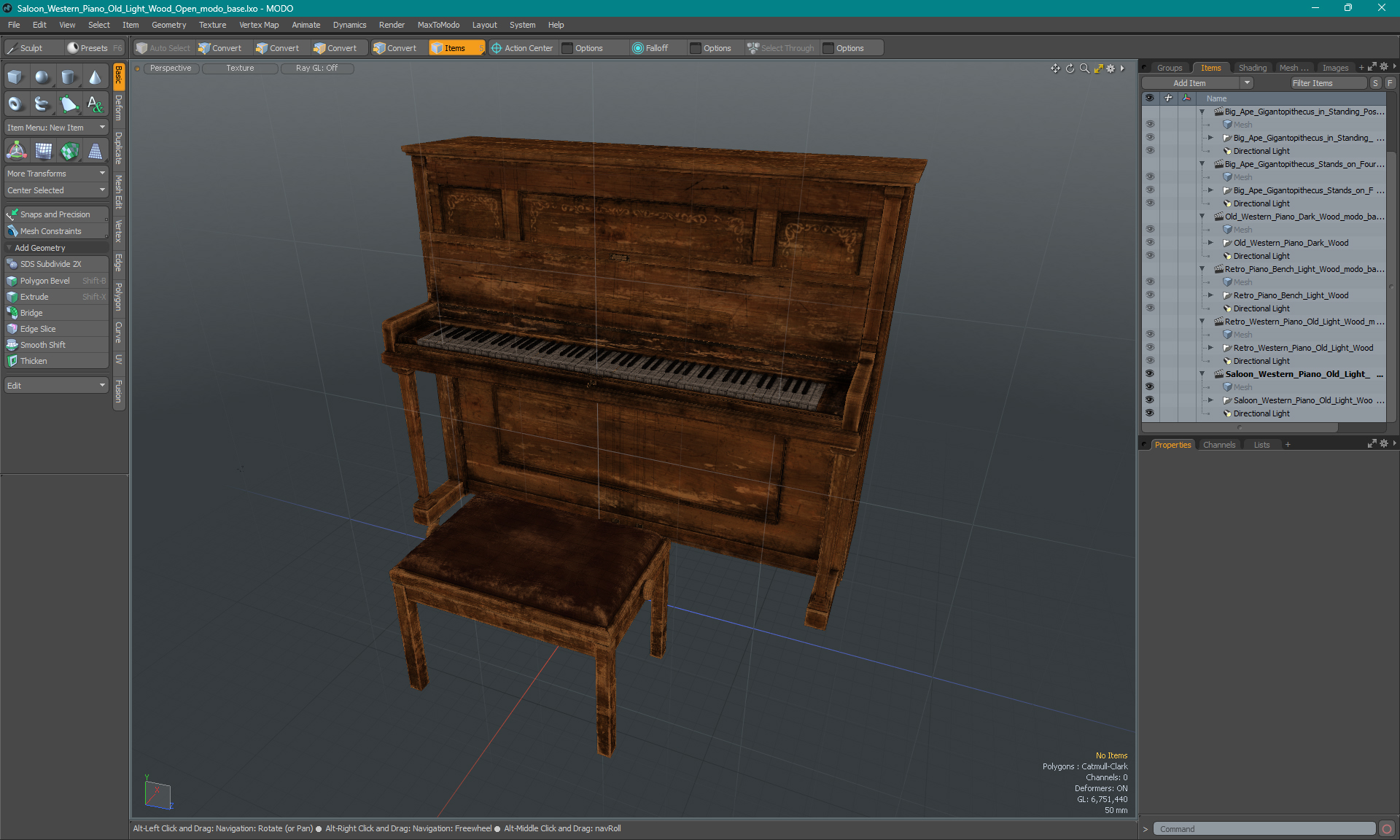Viewport: 1400px width, 840px height.
Task: Click the Action Center button
Action: 522,48
